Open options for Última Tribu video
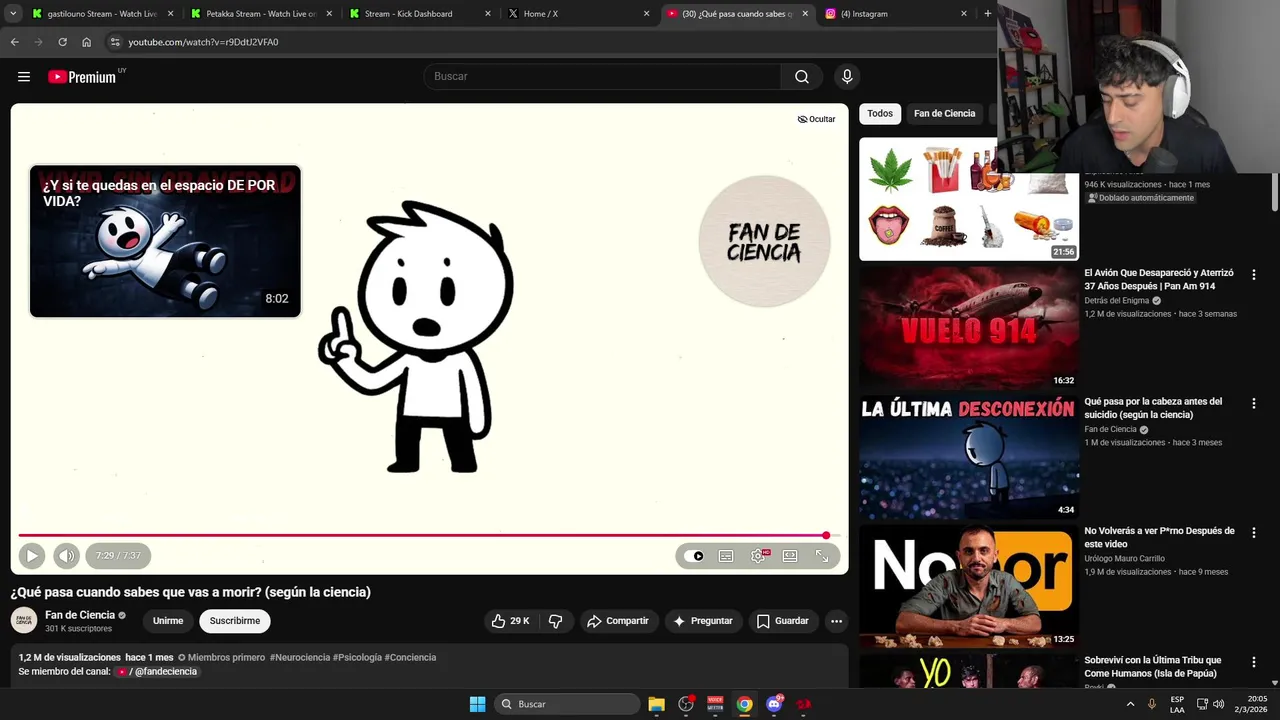This screenshot has width=1280, height=720. pos(1253,661)
